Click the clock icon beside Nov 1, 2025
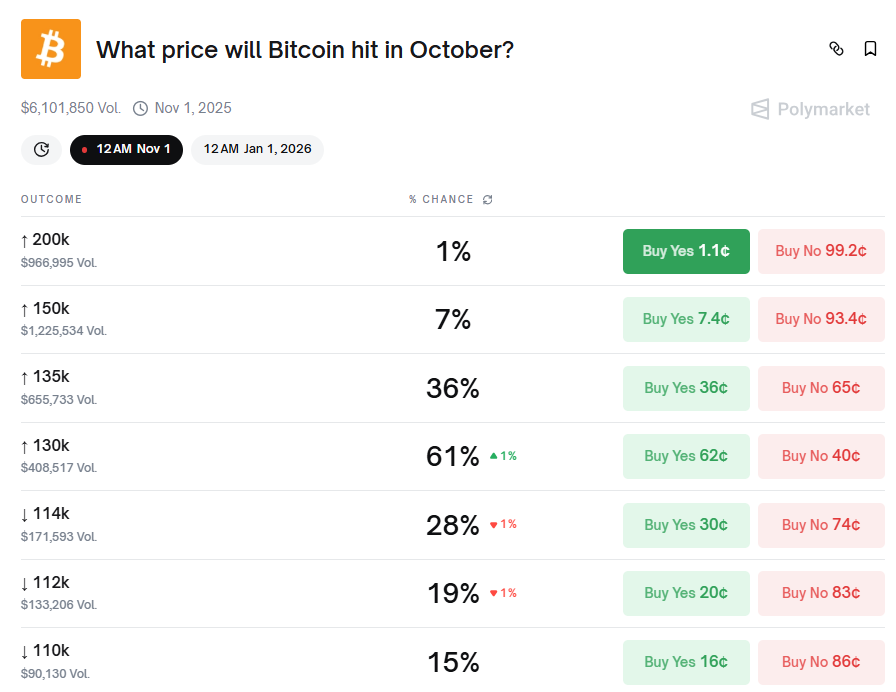 (140, 108)
